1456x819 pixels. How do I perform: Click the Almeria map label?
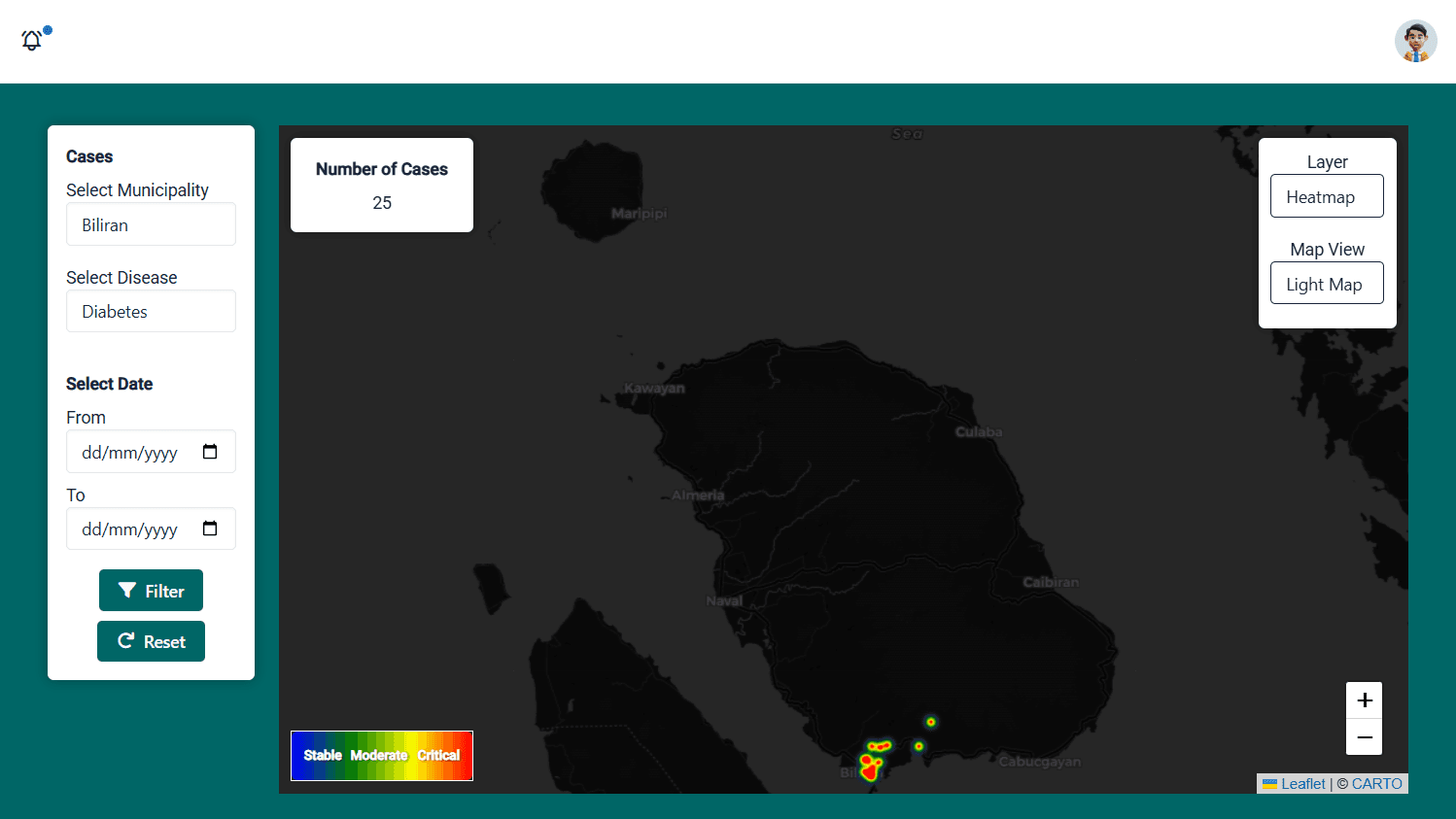click(x=698, y=495)
